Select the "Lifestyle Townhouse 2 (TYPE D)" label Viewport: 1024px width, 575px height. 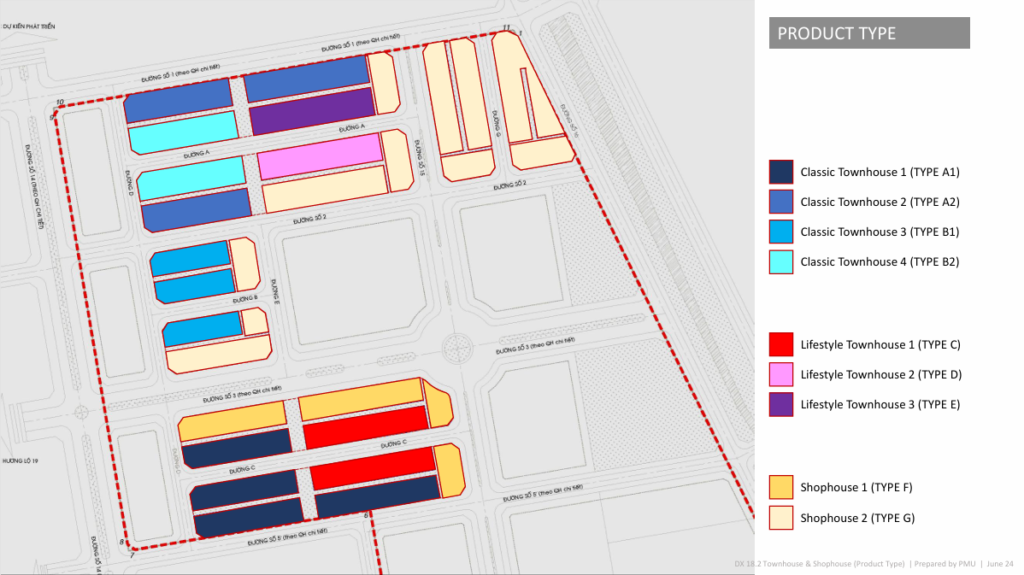coord(880,375)
